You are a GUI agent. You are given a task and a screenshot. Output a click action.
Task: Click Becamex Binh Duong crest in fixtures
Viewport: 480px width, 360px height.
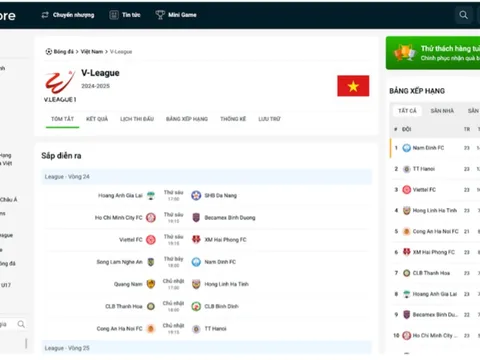[x=196, y=218]
